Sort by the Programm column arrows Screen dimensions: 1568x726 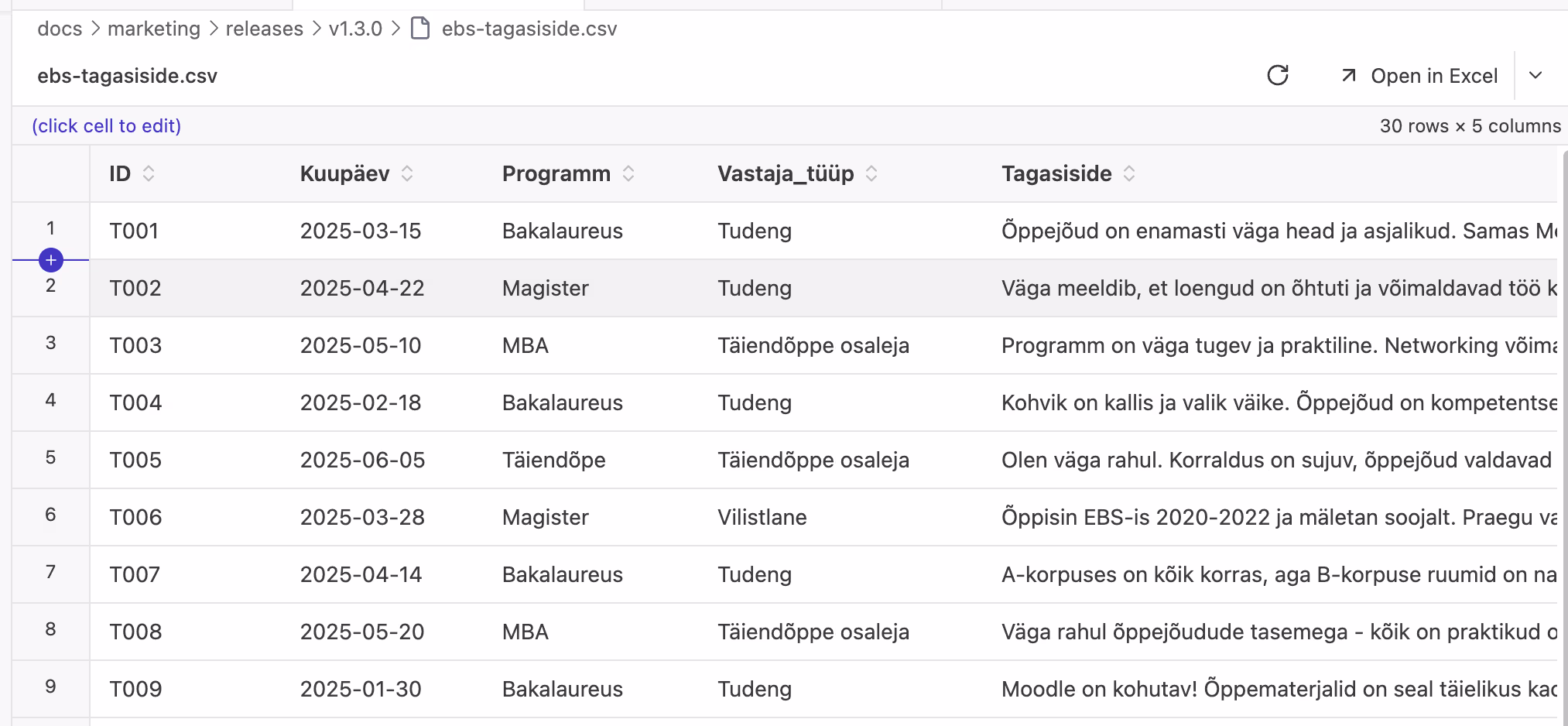tap(628, 173)
